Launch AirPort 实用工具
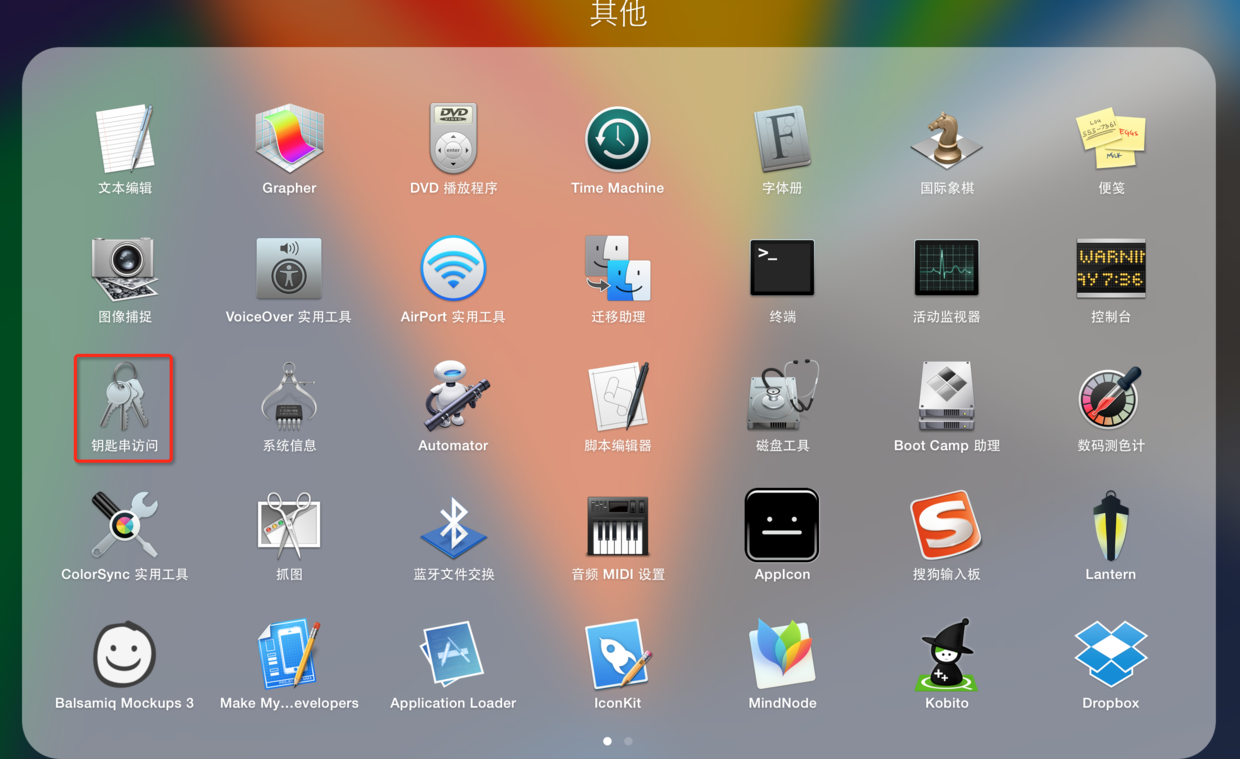 pyautogui.click(x=453, y=269)
